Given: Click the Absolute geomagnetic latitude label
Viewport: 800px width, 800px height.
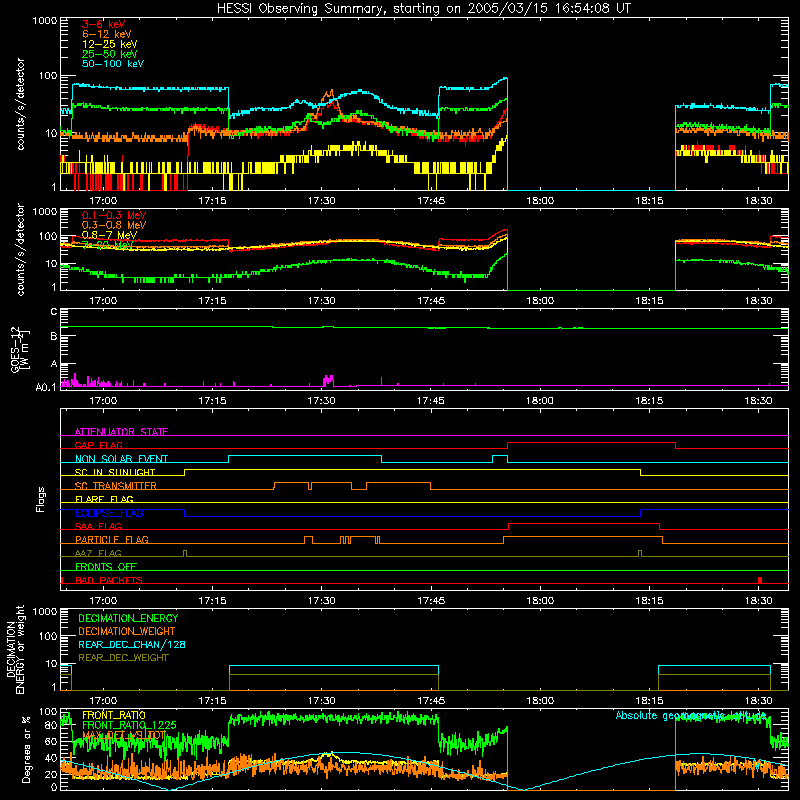Looking at the screenshot, I should point(691,716).
